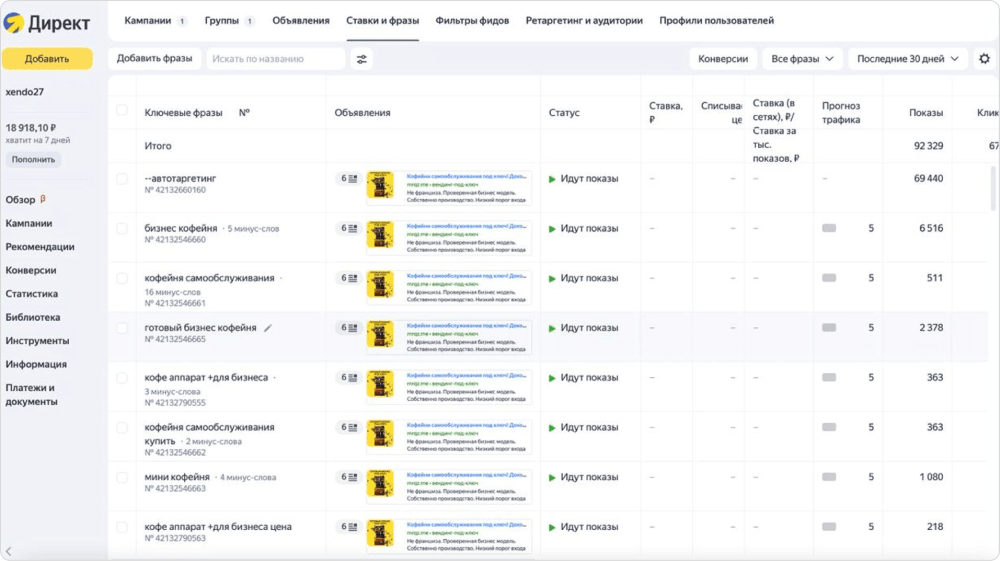Click the ads count badge for --автотаргетинг row
Image resolution: width=1000 pixels, height=561 pixels.
click(349, 179)
